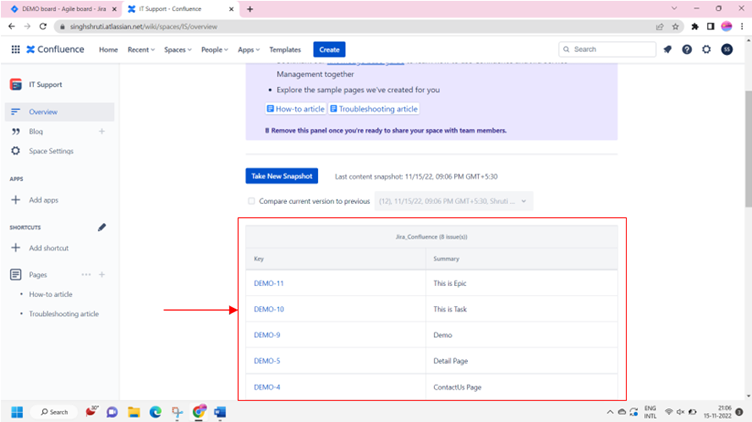
Task: Click Add apps in the sidebar
Action: (43, 200)
